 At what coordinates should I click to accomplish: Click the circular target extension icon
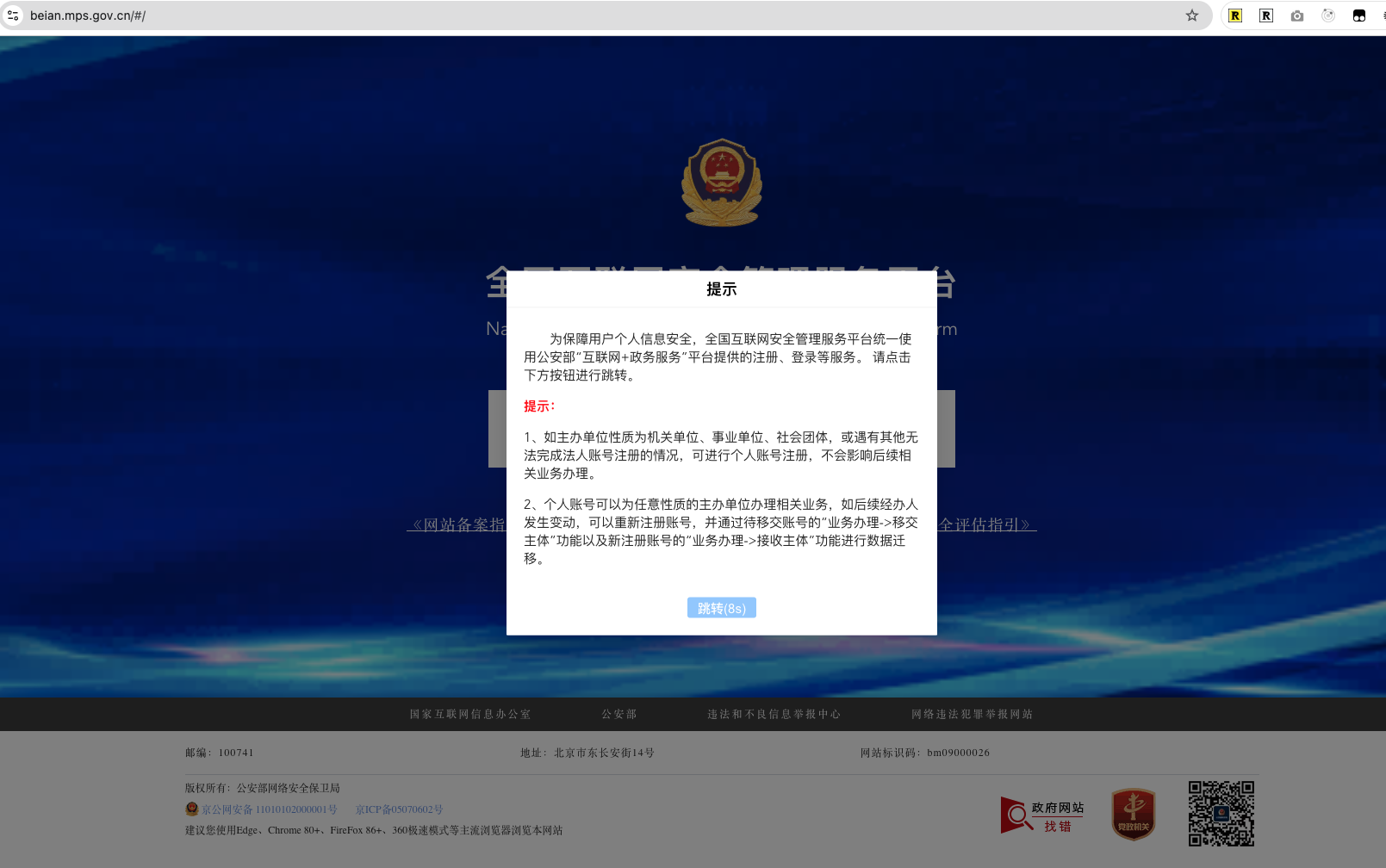[x=1328, y=15]
